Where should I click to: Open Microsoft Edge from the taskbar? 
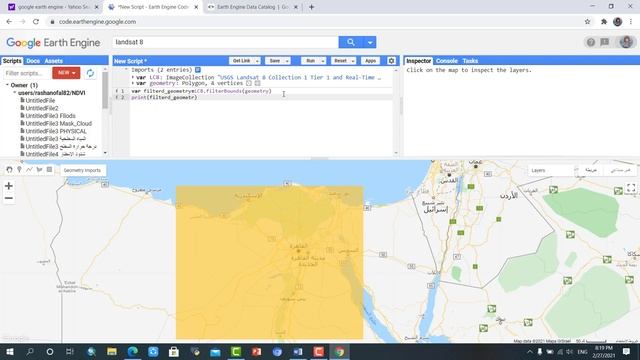(x=132, y=352)
